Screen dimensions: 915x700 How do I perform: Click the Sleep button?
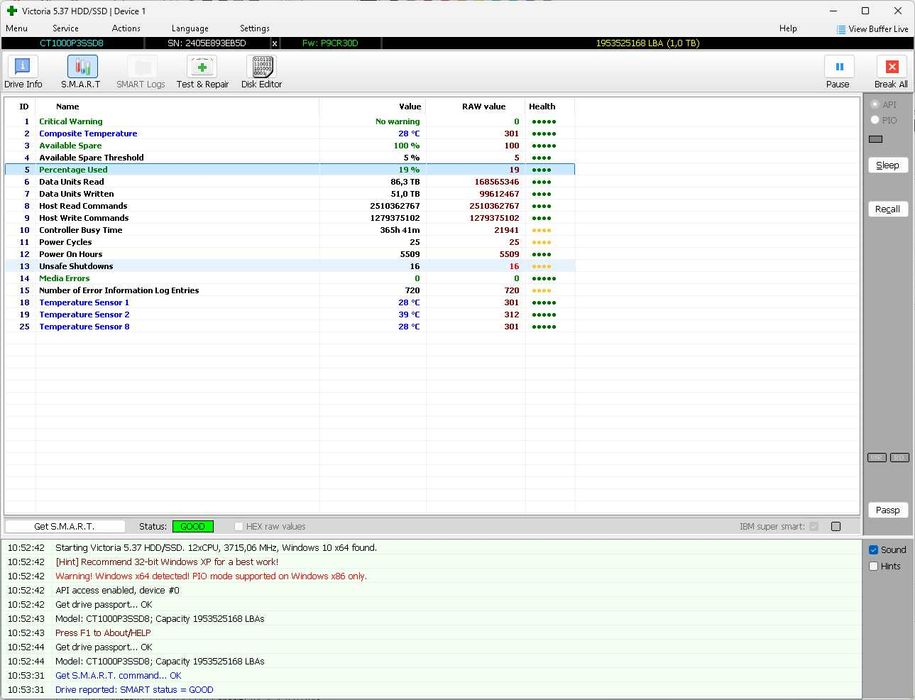coord(888,165)
